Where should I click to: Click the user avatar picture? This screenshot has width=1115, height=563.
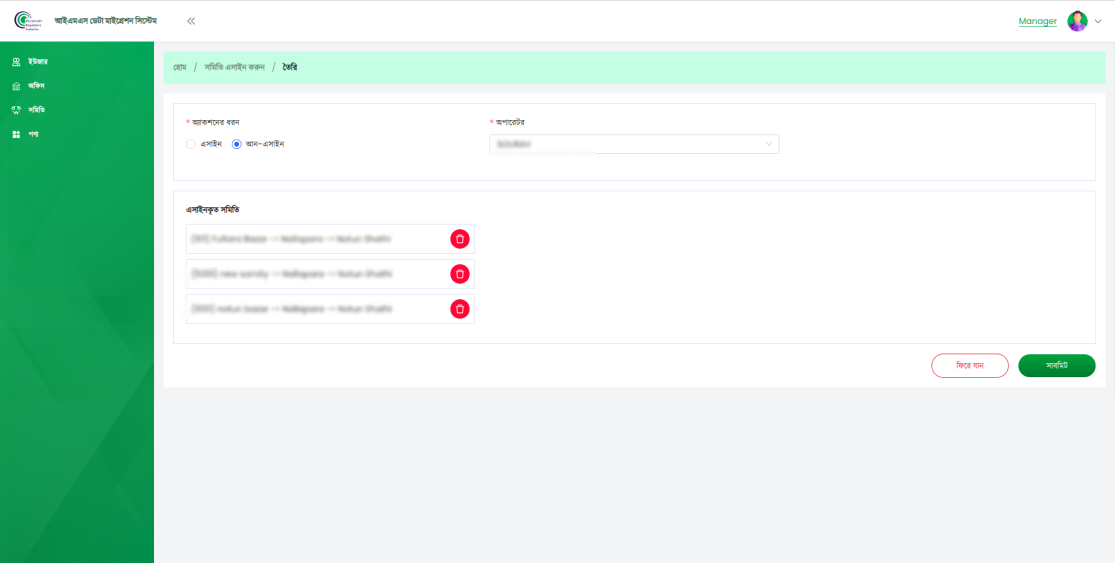(1077, 21)
